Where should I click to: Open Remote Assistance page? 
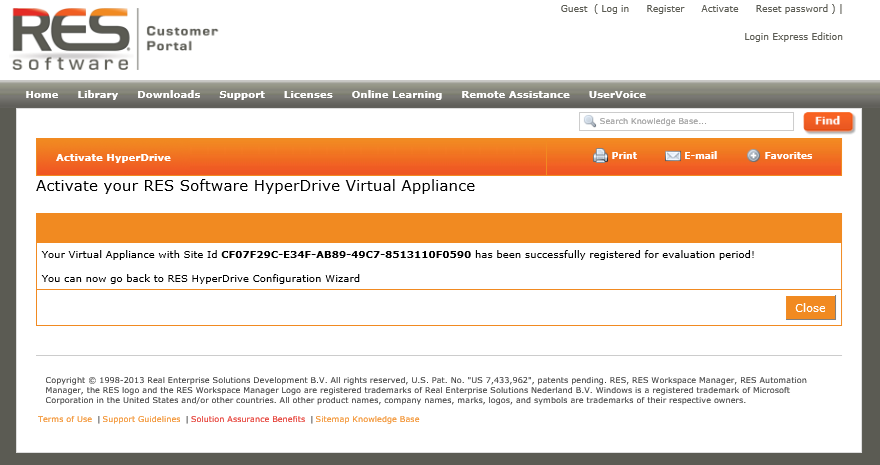pos(515,94)
